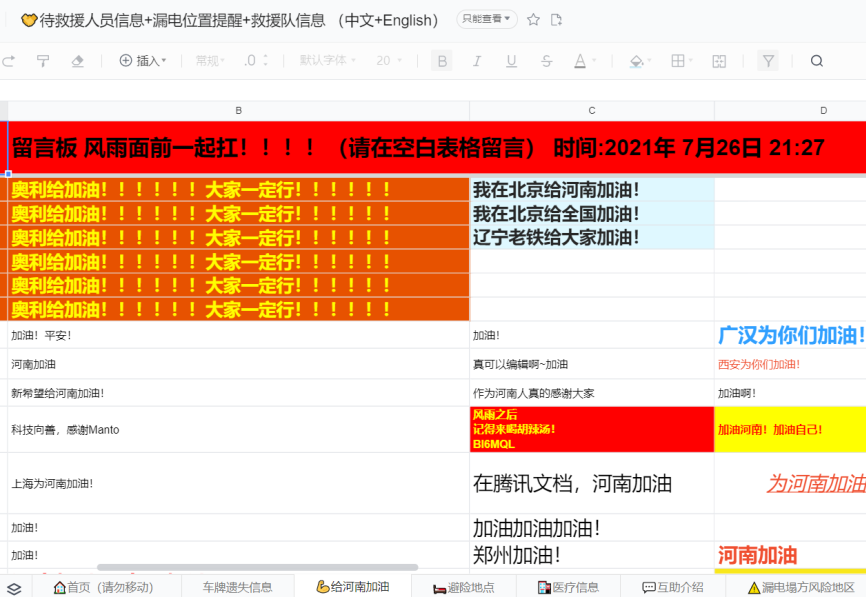
Task: Toggle italic formatting
Action: (477, 61)
